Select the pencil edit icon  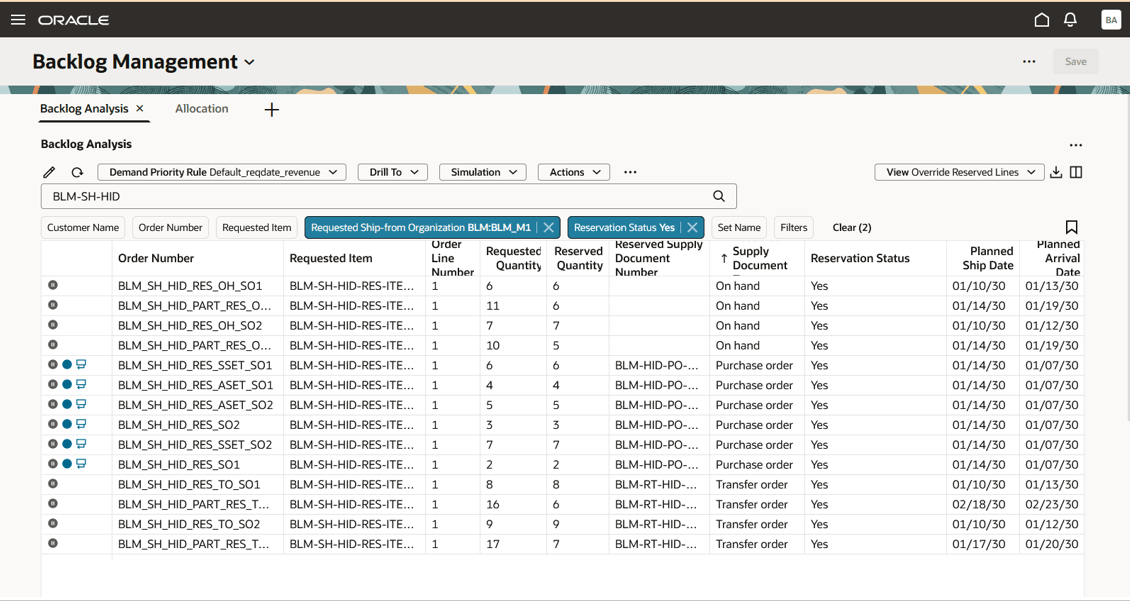48,171
